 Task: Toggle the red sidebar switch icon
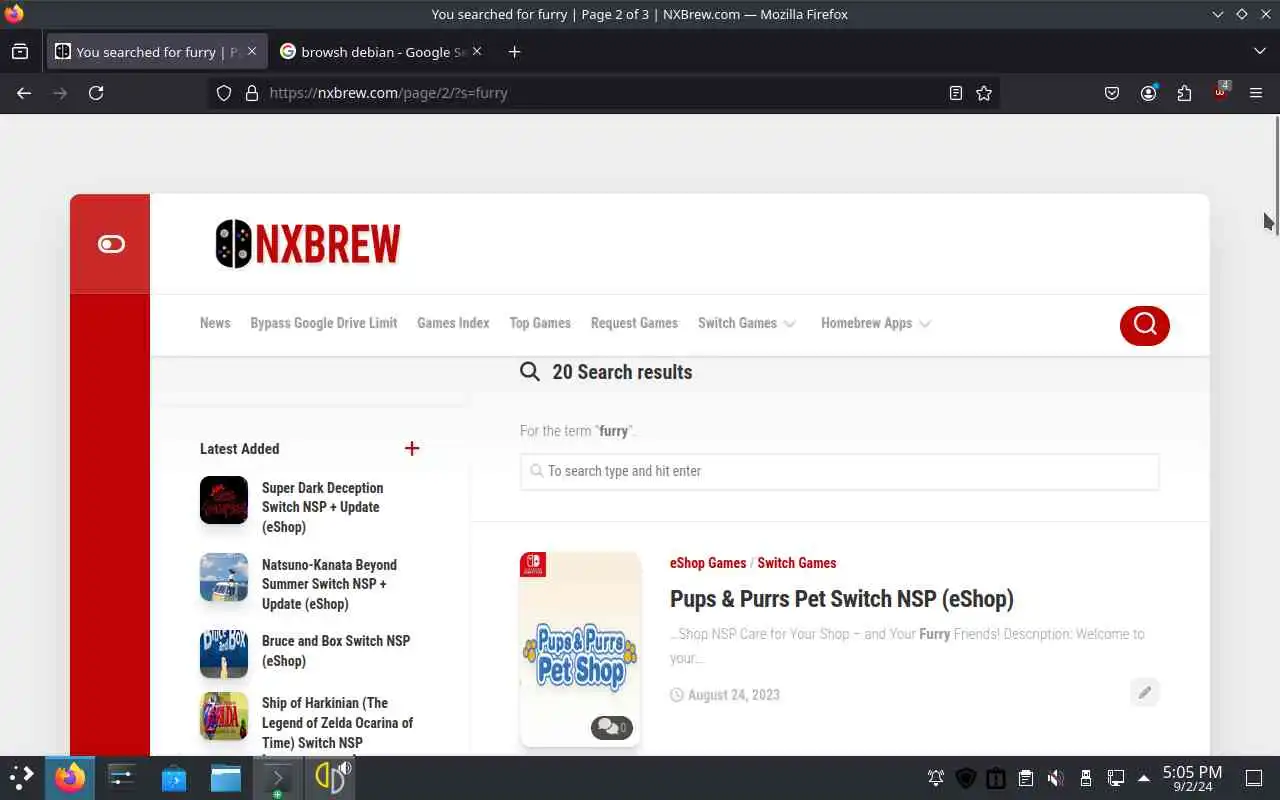click(x=111, y=244)
